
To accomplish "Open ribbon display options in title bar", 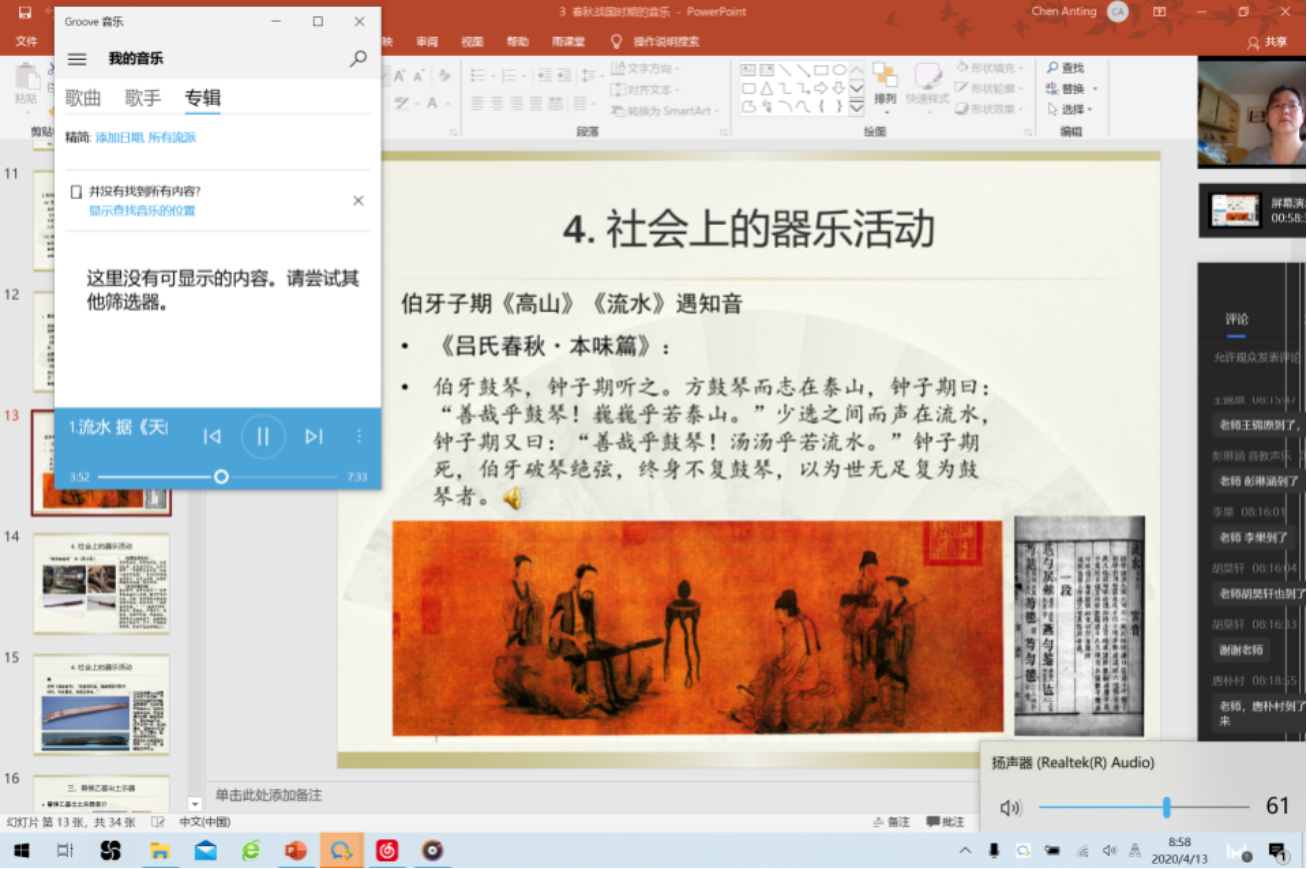I will [1159, 12].
